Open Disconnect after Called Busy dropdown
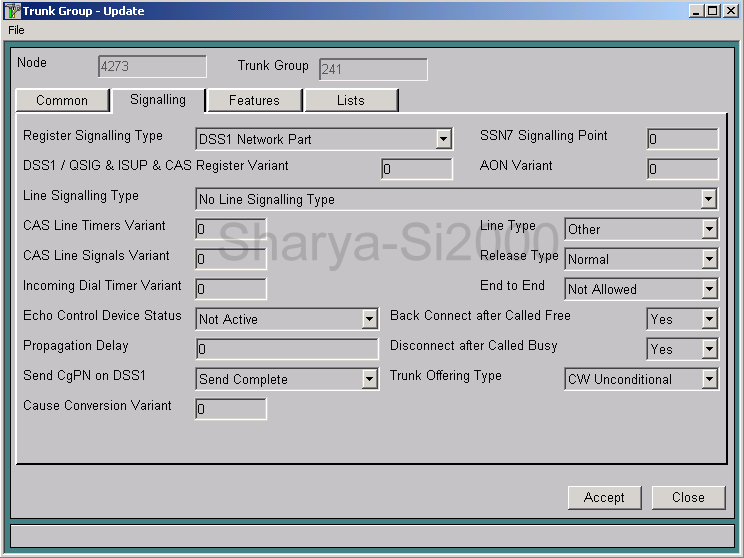The height and width of the screenshot is (558, 744). tap(708, 349)
